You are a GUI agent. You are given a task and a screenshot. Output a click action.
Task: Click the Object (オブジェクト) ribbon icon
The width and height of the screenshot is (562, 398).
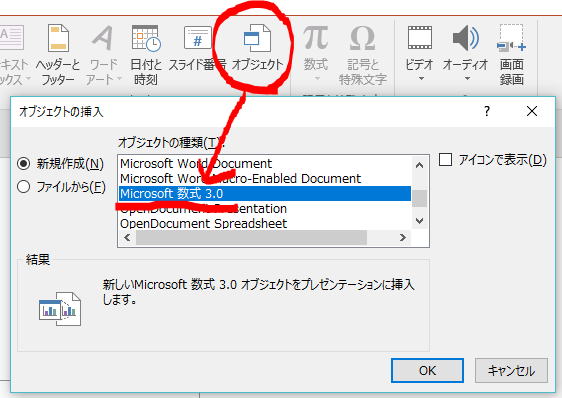(x=257, y=38)
